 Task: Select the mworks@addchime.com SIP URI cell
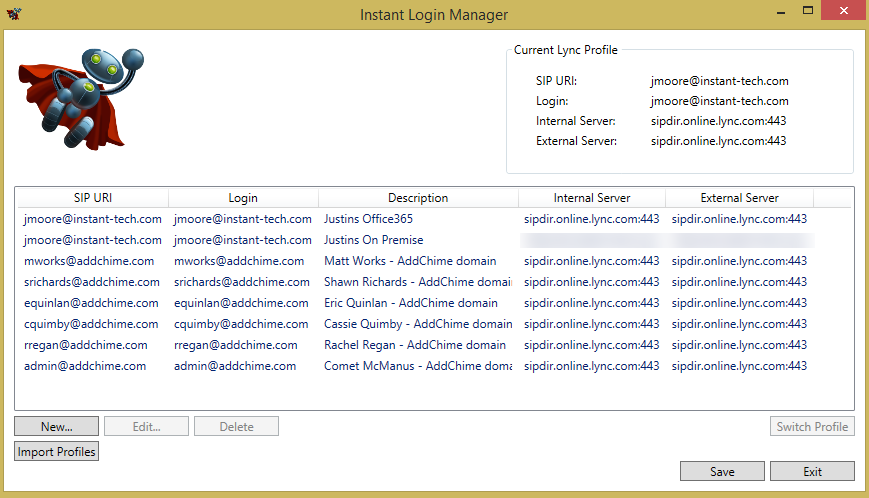coord(89,261)
